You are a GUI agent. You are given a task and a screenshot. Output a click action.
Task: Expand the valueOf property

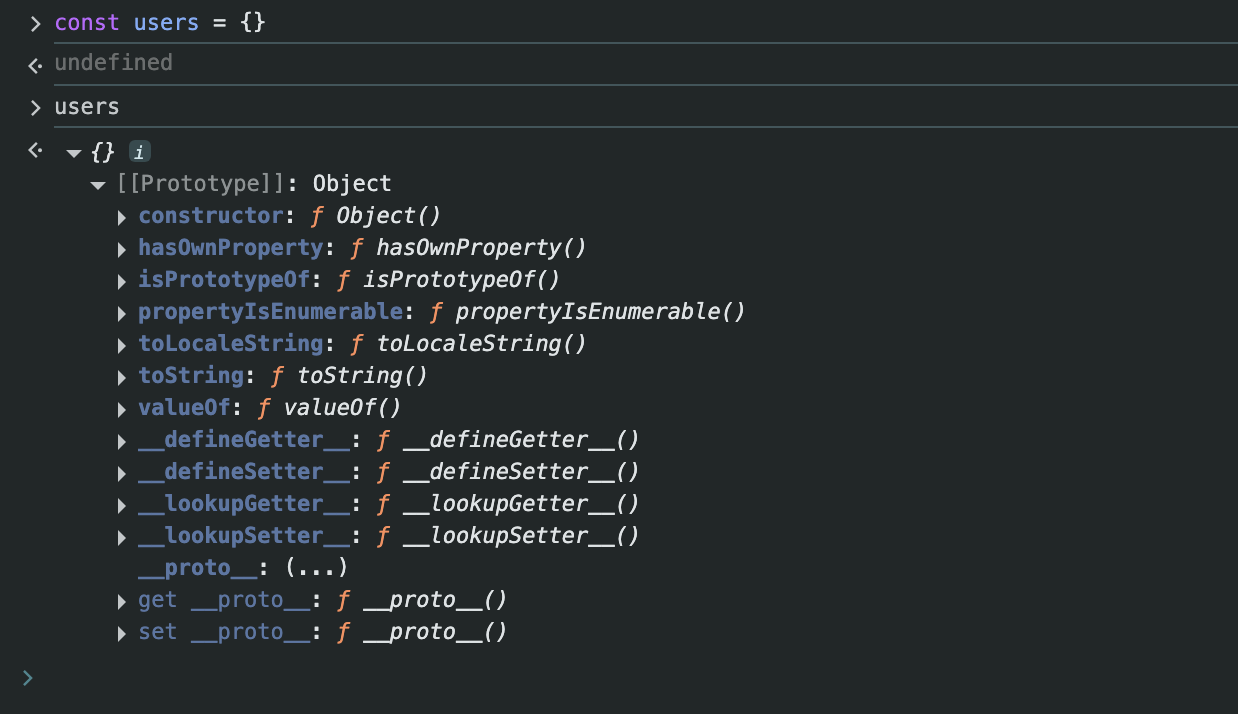(122, 409)
